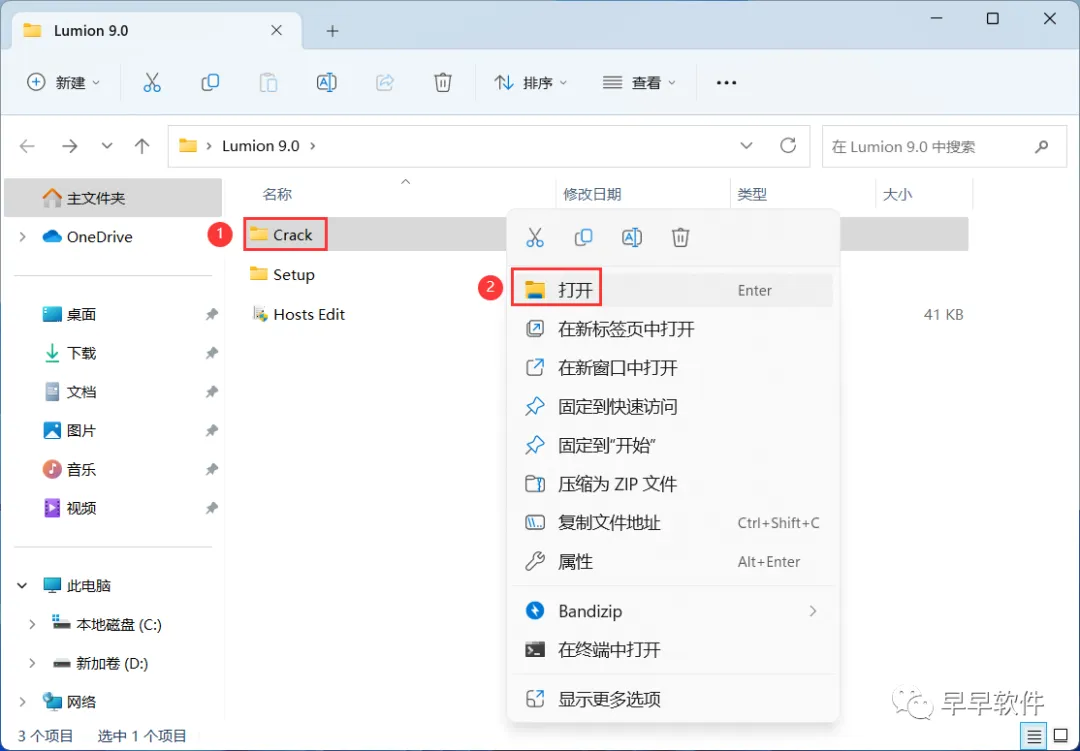This screenshot has height=751, width=1080.
Task: Click the toolbar Delete trash icon
Action: [x=443, y=83]
